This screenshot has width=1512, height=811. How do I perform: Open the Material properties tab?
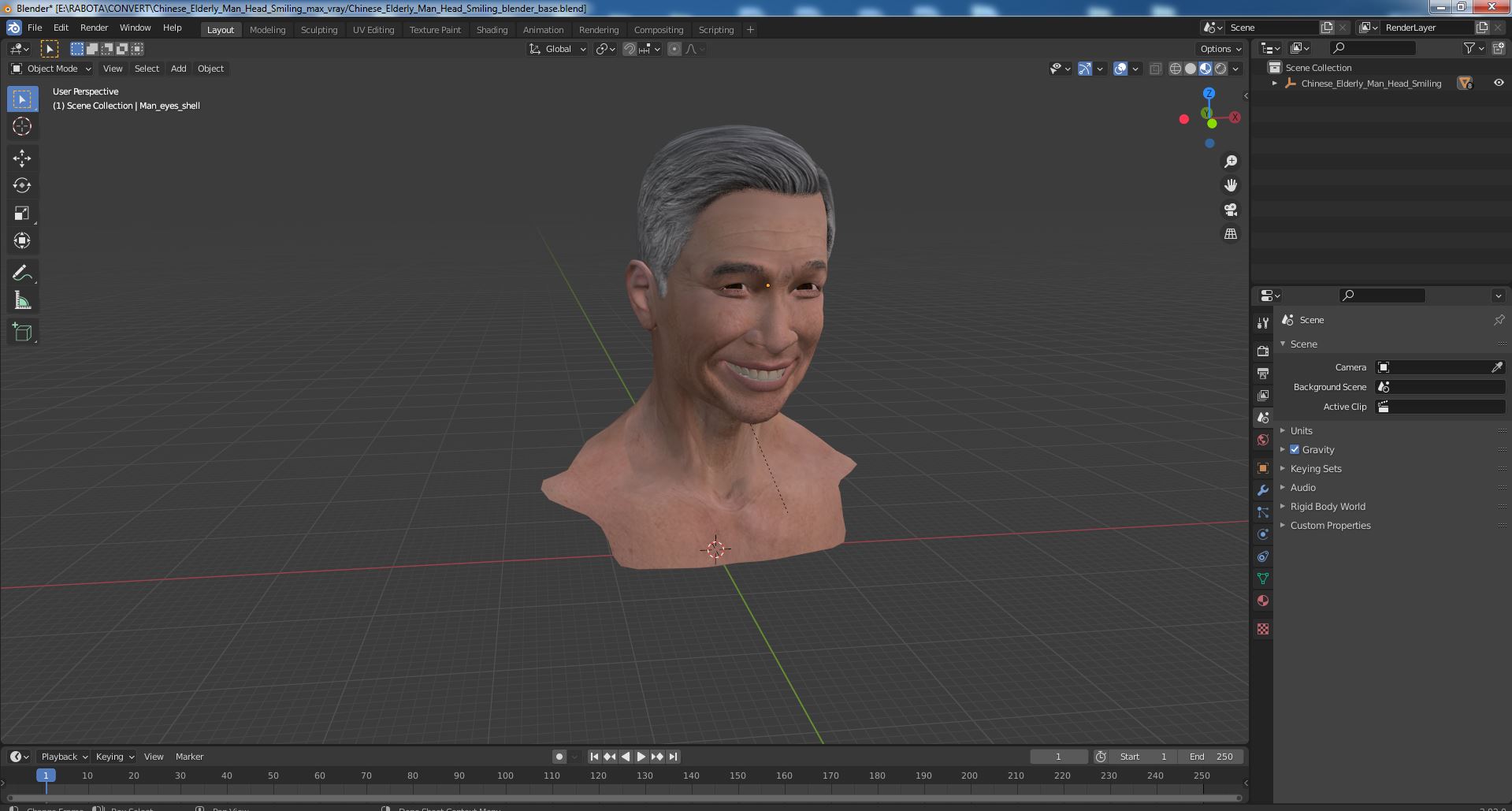pos(1263,601)
